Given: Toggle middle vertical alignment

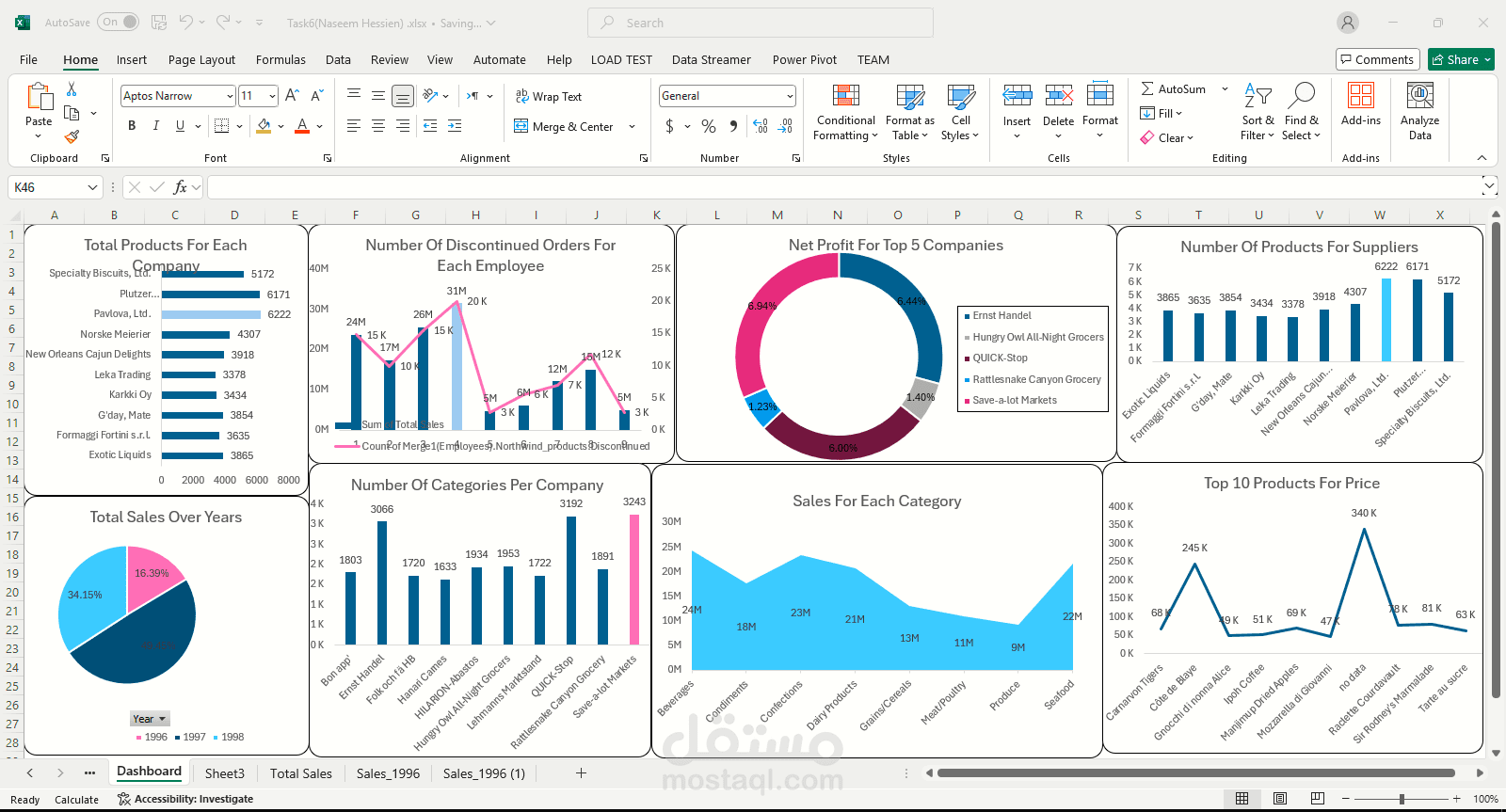Looking at the screenshot, I should pos(378,96).
